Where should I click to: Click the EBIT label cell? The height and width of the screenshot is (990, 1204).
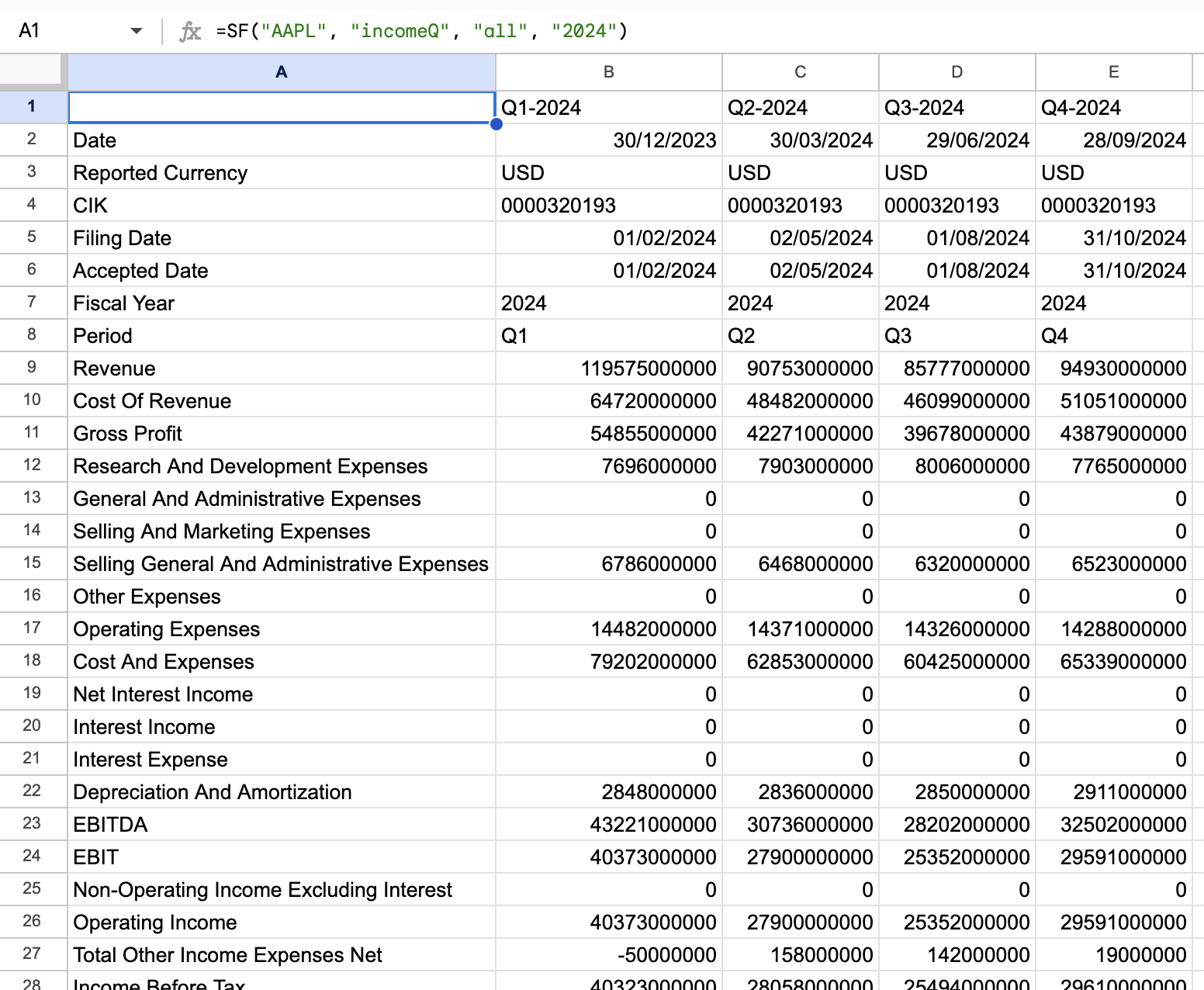(x=282, y=857)
